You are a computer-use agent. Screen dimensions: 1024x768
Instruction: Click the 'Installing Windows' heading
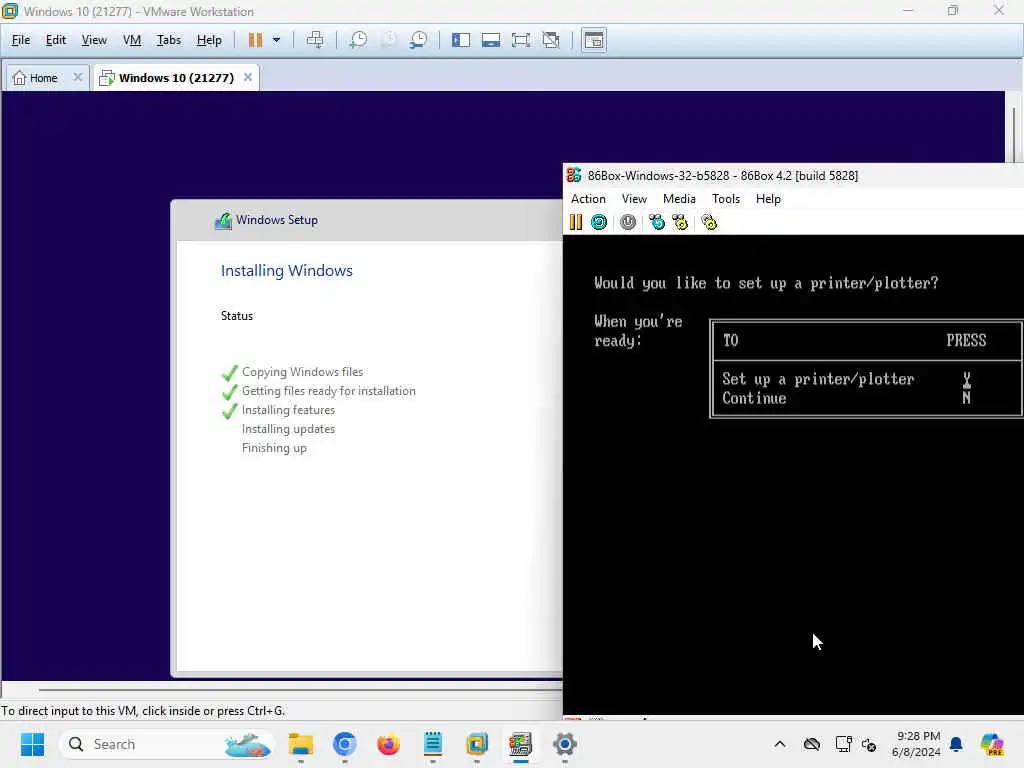pos(287,270)
